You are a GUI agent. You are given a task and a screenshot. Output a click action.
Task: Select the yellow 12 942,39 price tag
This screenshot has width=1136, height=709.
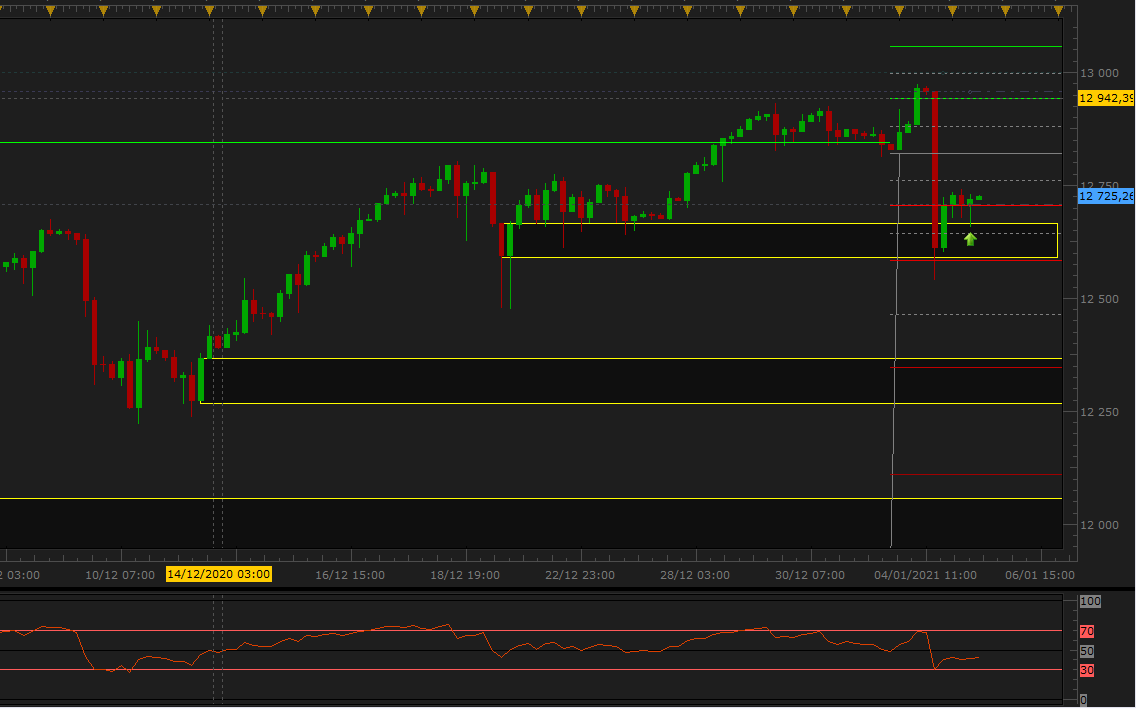pyautogui.click(x=1106, y=98)
